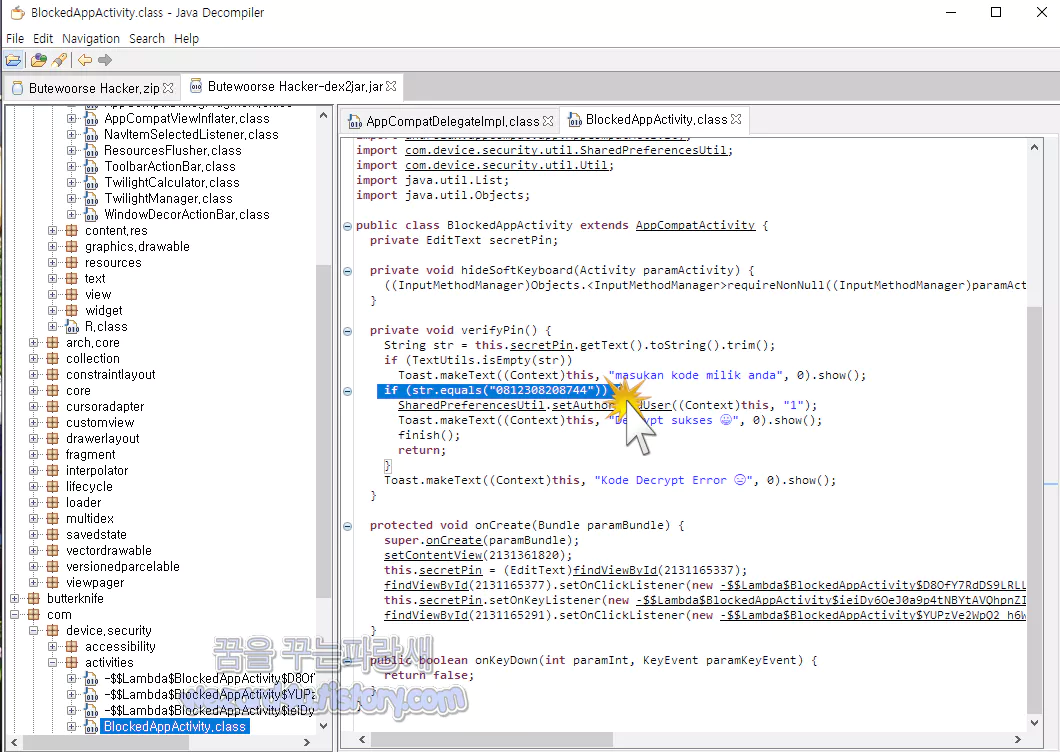Follow the AppCompatActivity class link
Image resolution: width=1060 pixels, height=752 pixels.
(695, 225)
